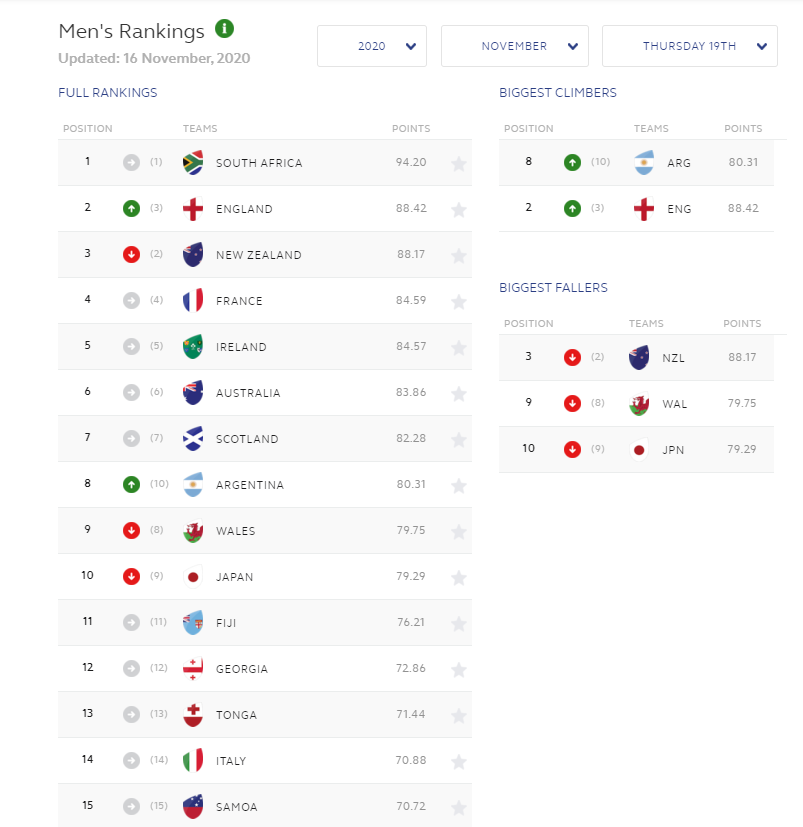
Task: Open the Thursday 19th day dropdown
Action: coord(690,46)
